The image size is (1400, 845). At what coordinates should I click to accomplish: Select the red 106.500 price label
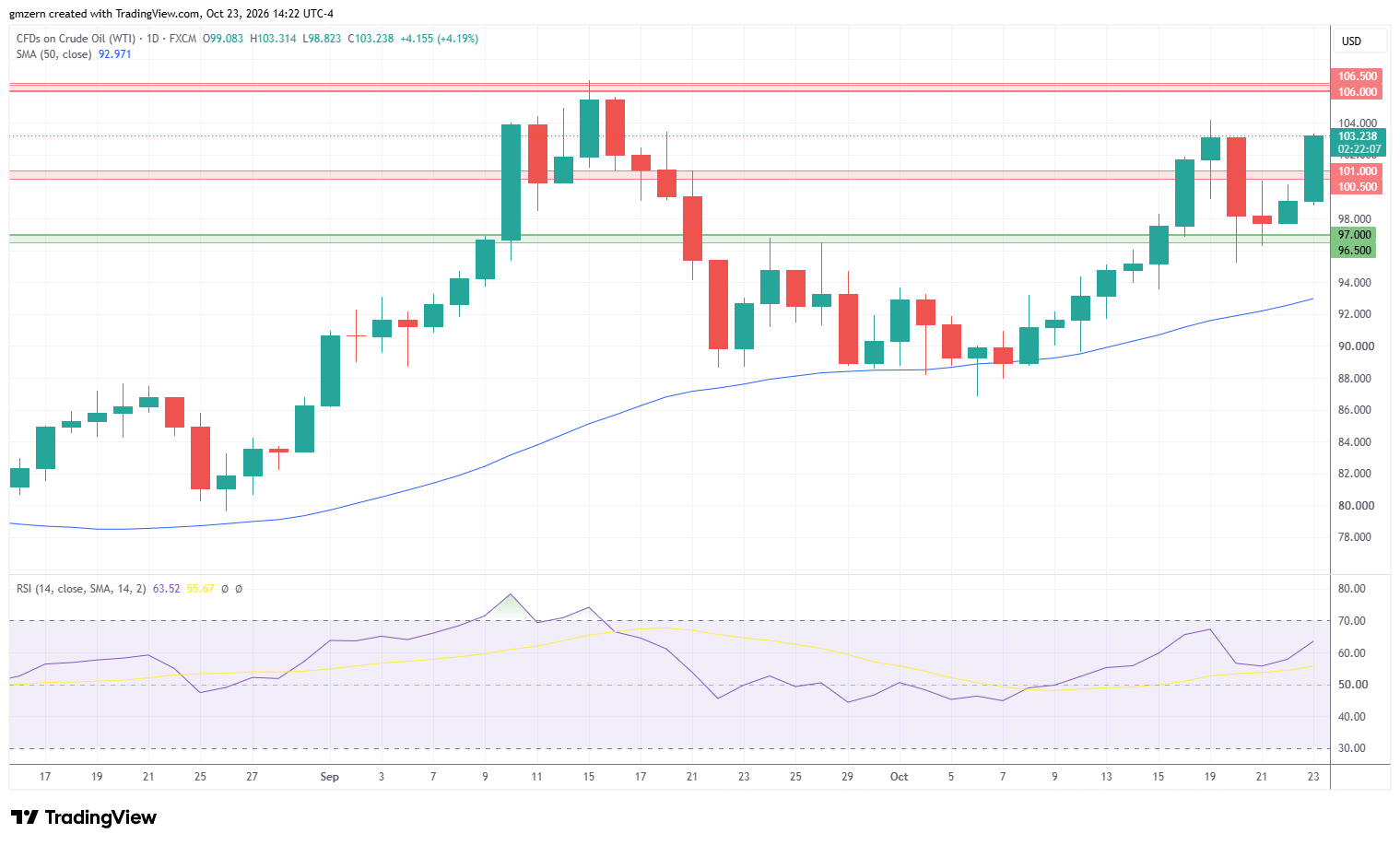tap(1358, 76)
